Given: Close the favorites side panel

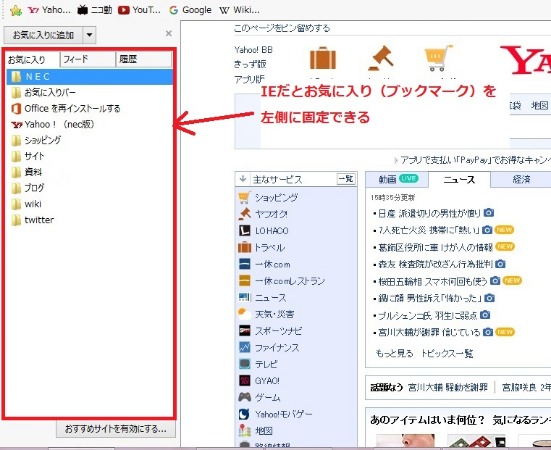Looking at the screenshot, I should [169, 33].
